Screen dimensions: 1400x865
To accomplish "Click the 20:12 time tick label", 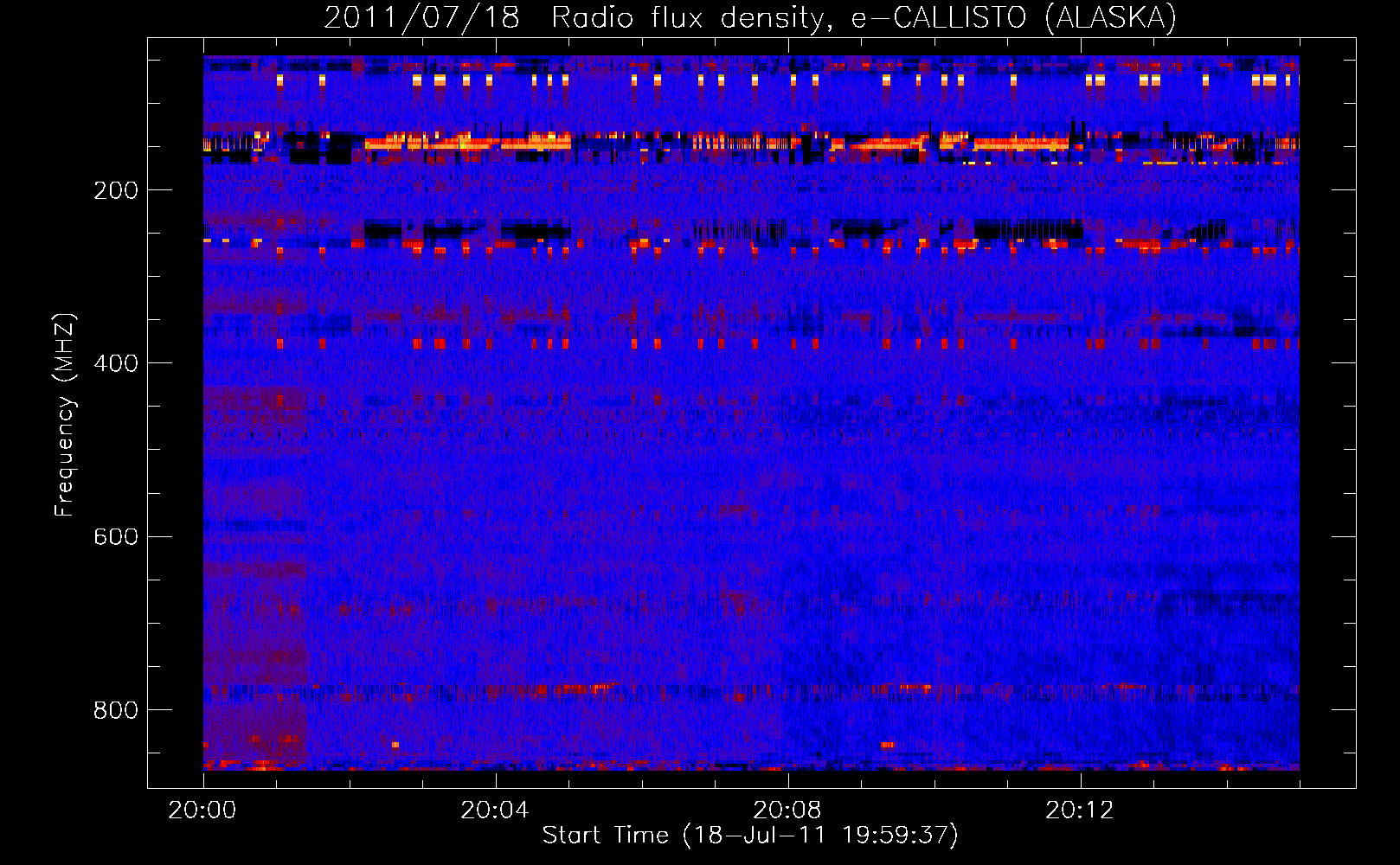I will click(x=1080, y=811).
